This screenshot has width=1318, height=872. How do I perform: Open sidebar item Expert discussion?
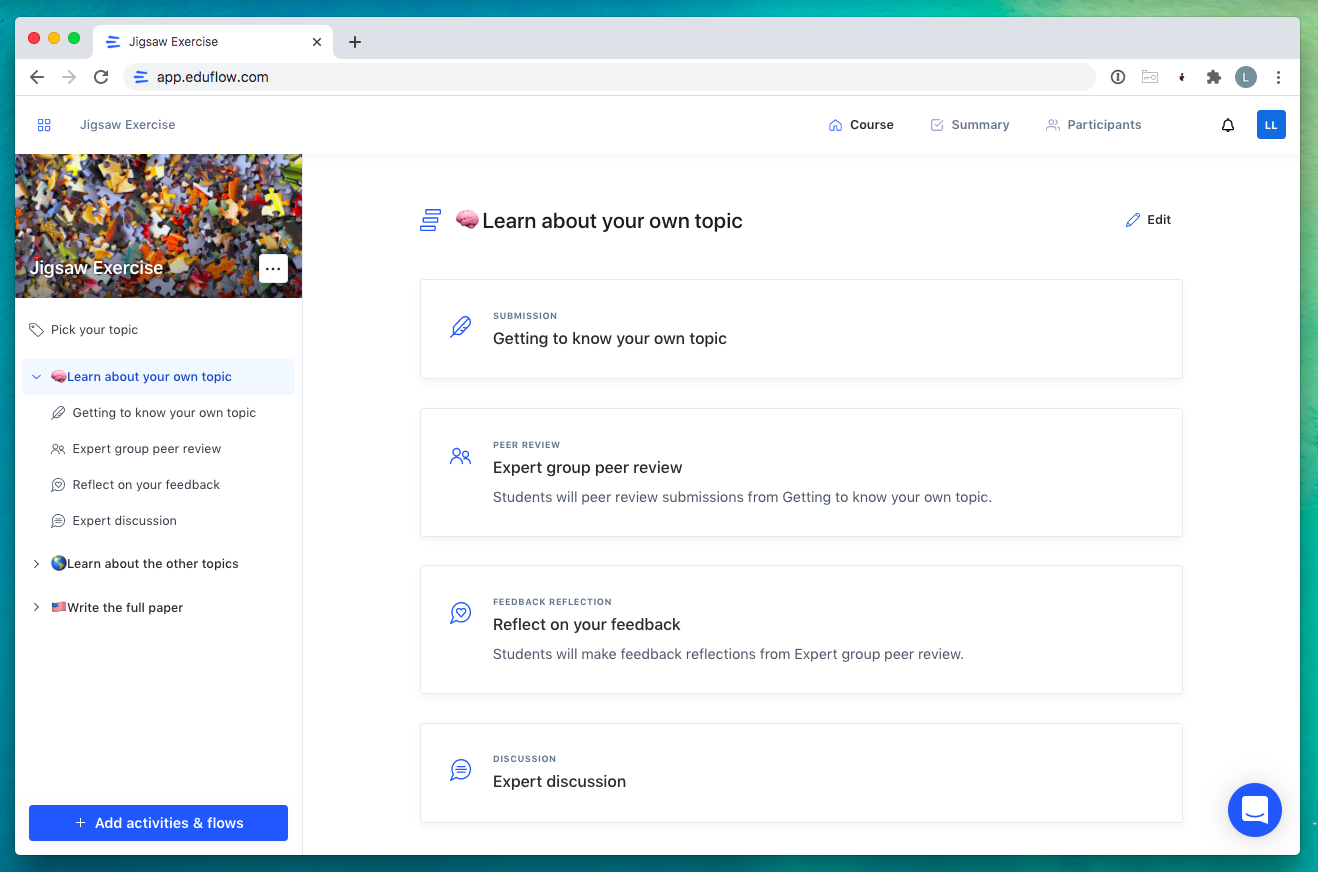[x=158, y=521]
